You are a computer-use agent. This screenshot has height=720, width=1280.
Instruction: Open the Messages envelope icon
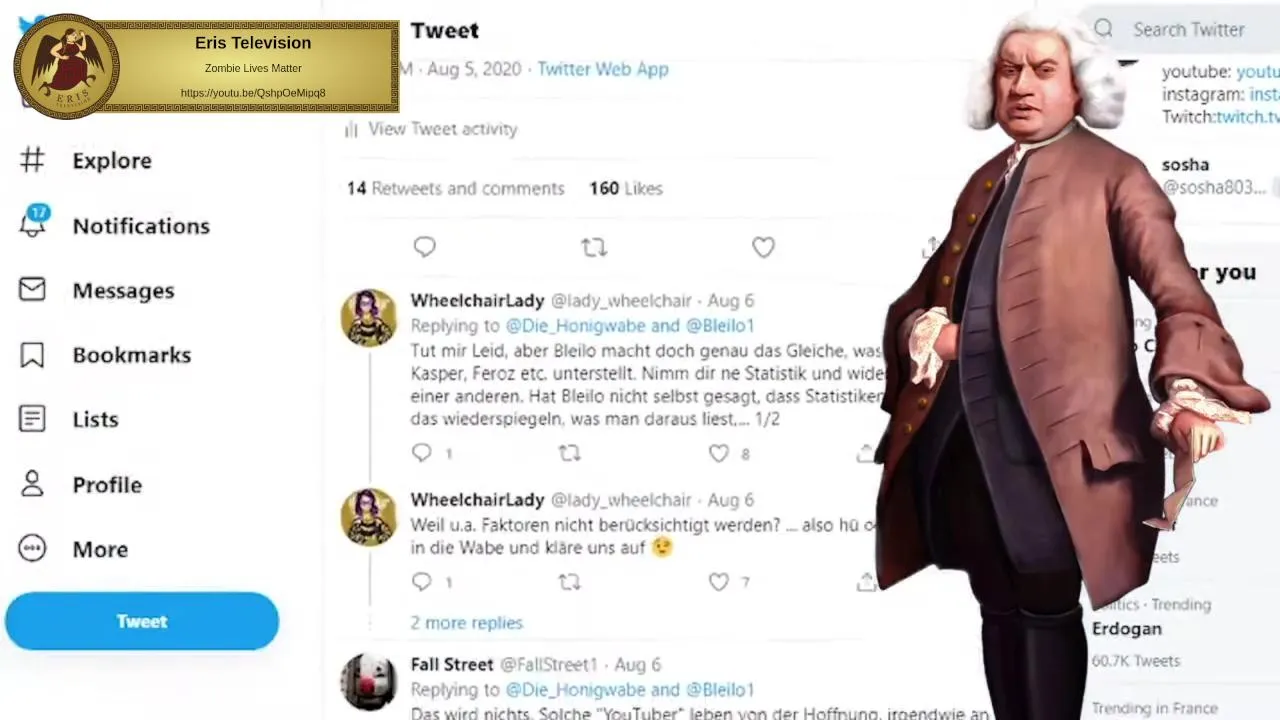32,289
